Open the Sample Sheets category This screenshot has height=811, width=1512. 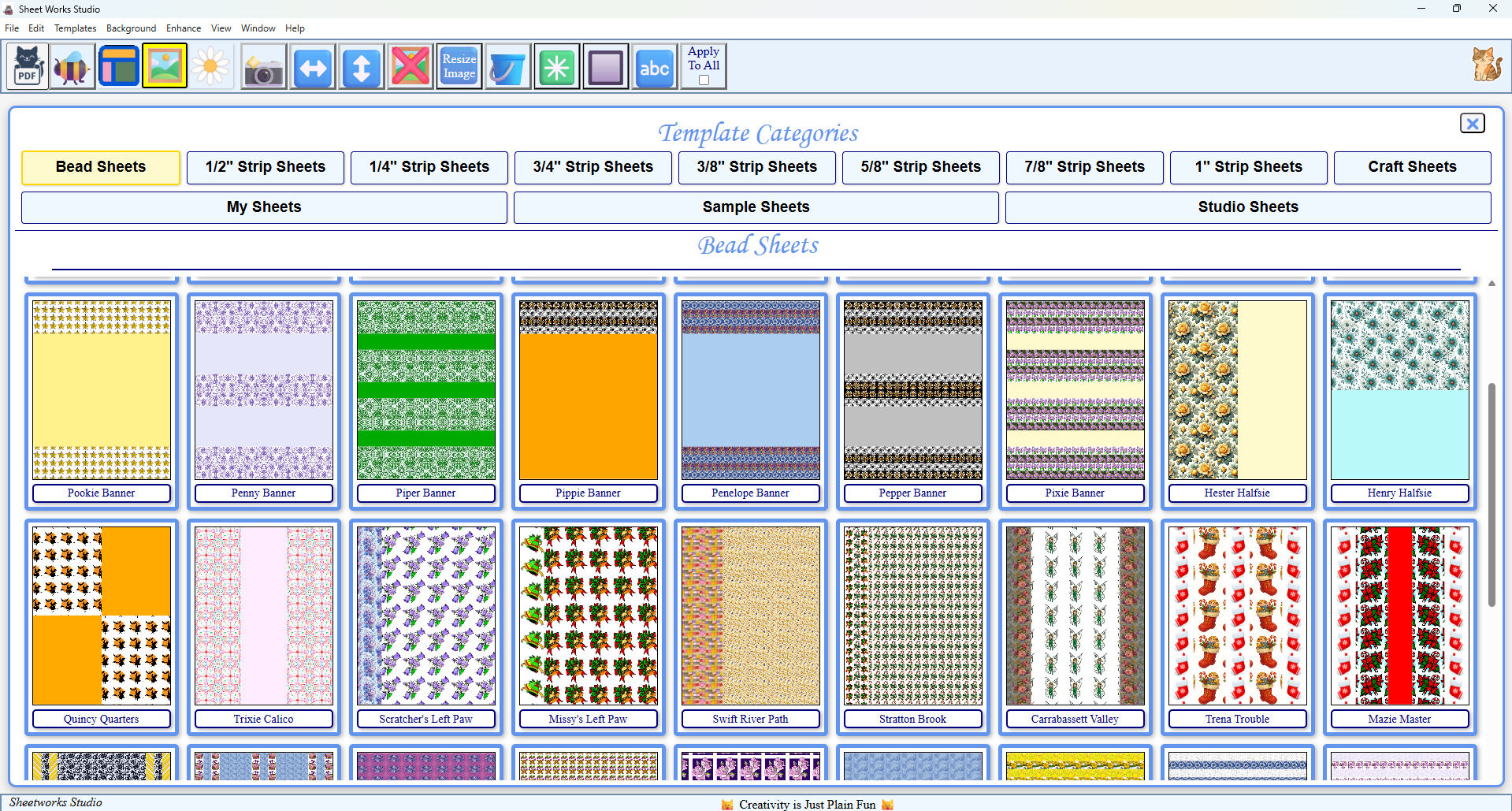756,206
